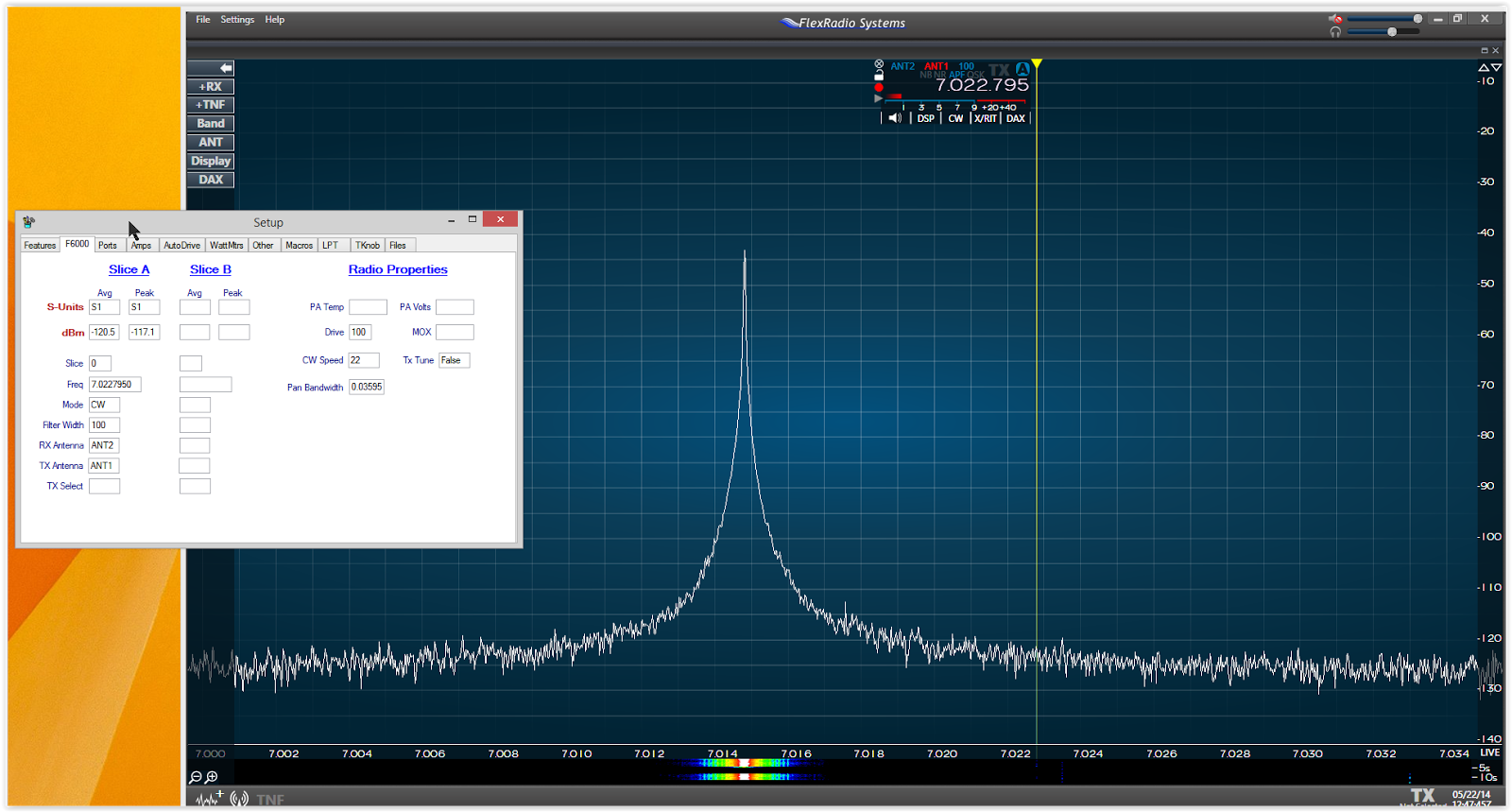Open filter width 100 selector on slice
Screen dimensions: 1512x812
[x=966, y=66]
